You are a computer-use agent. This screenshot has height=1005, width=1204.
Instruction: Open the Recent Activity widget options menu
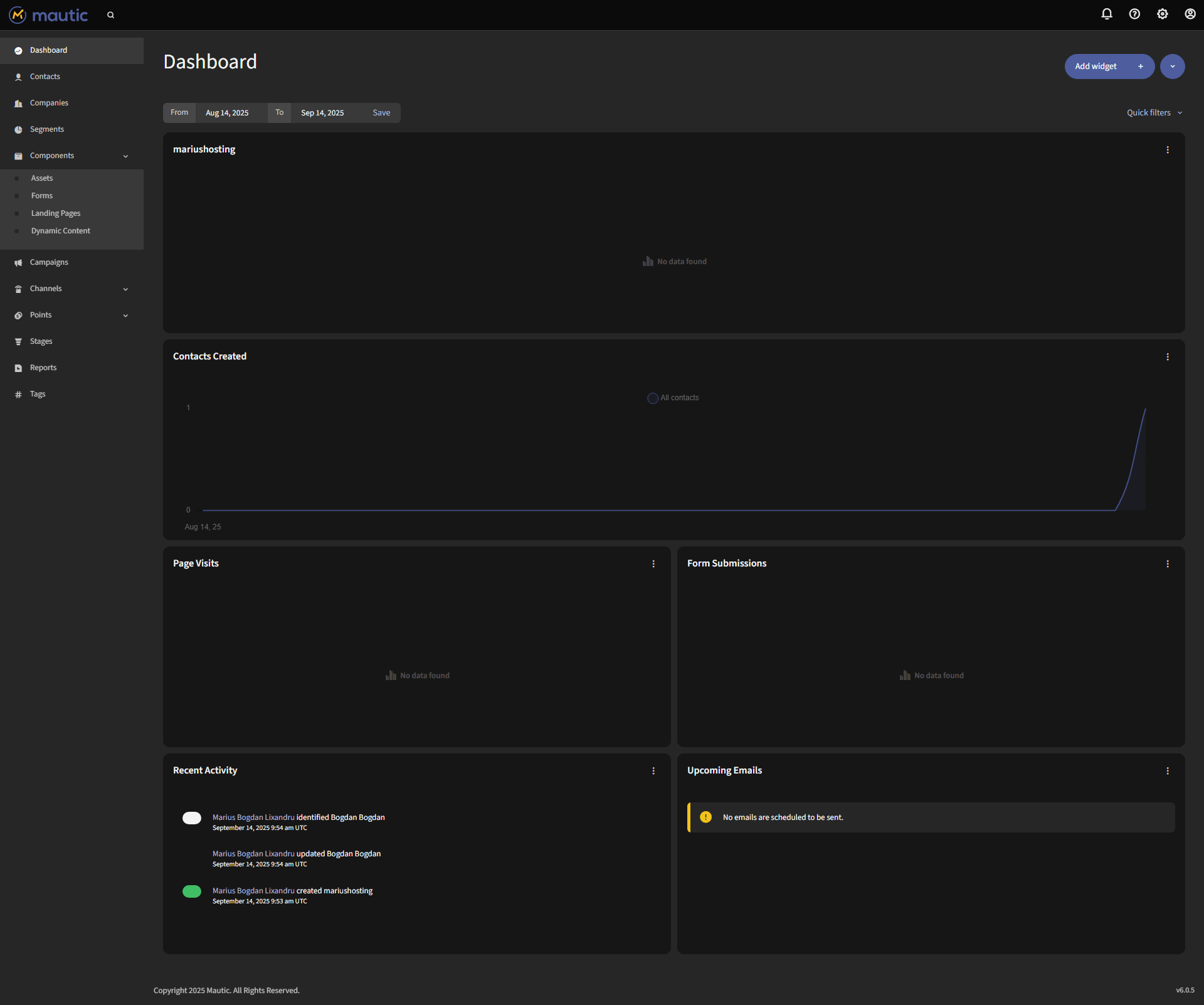653,771
